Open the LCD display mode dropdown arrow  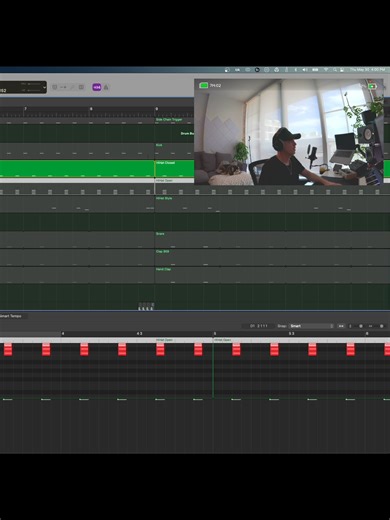click(x=44, y=87)
